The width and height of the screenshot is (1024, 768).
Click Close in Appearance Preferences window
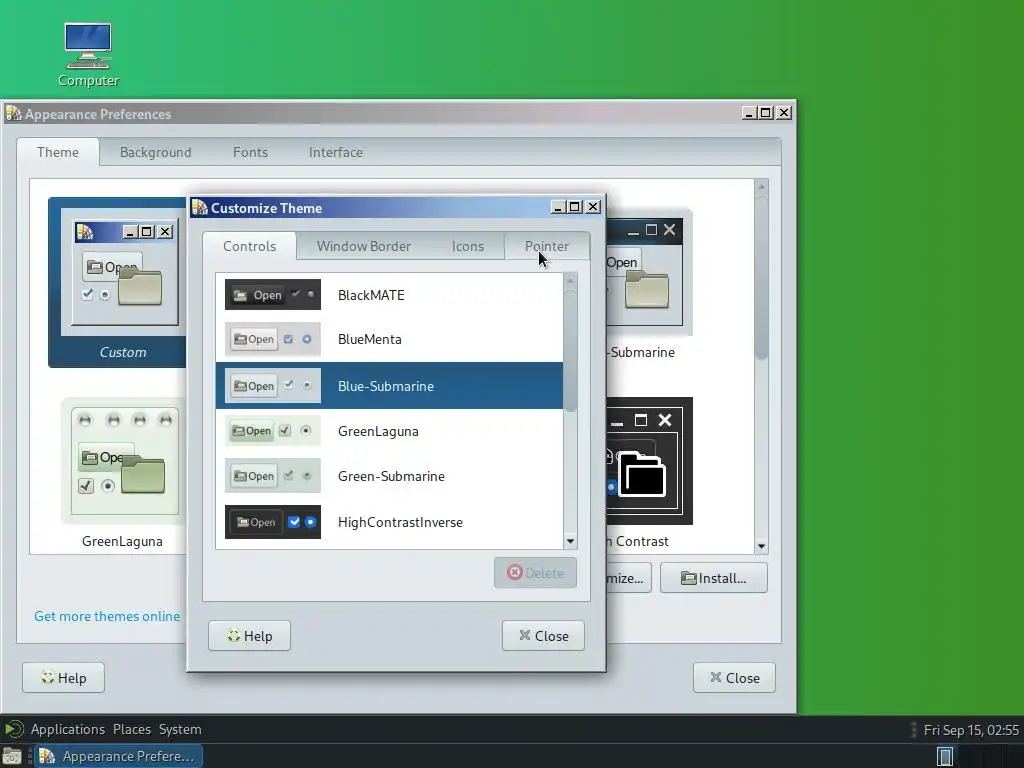pos(734,678)
